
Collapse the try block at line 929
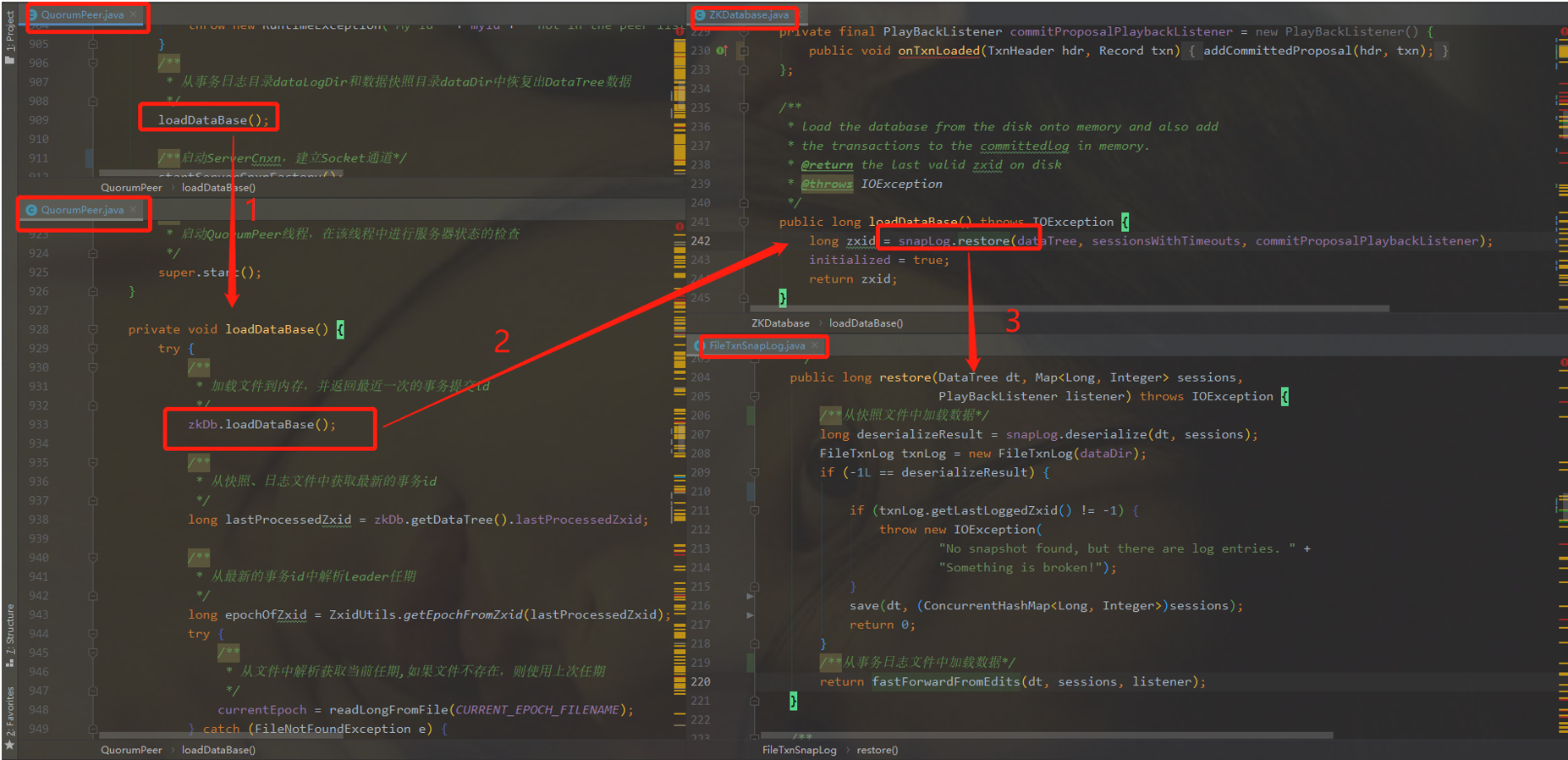tap(93, 348)
